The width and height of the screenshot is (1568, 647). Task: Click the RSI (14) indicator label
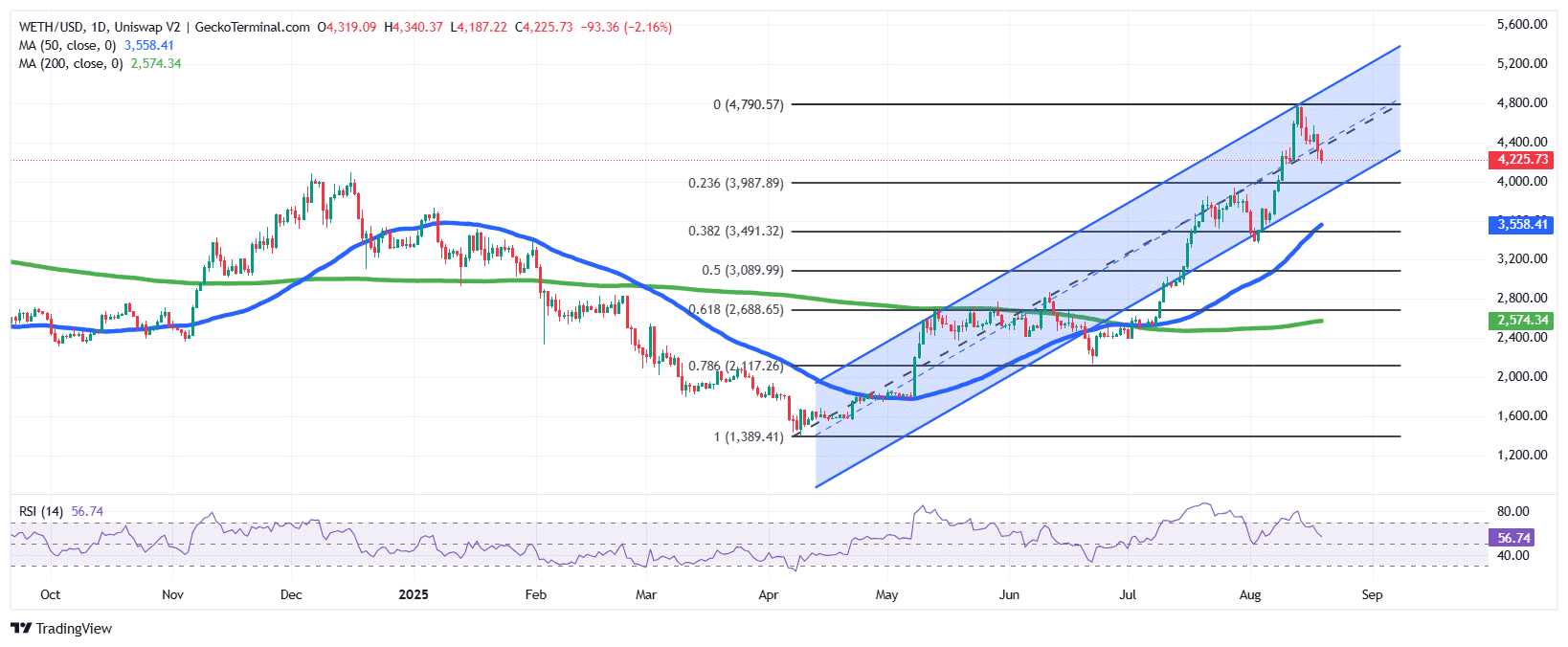pyautogui.click(x=41, y=511)
